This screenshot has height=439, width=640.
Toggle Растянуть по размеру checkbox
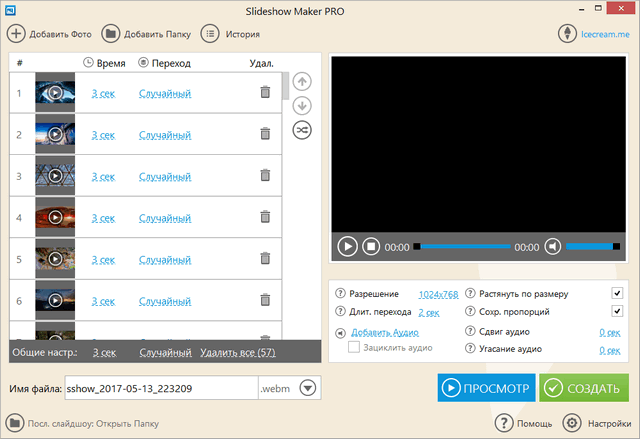(617, 294)
